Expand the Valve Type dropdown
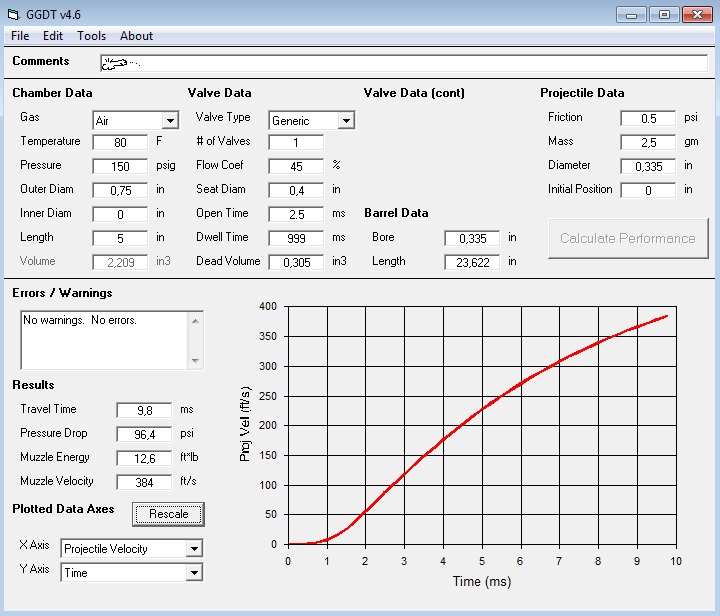Image resolution: width=720 pixels, height=616 pixels. pyautogui.click(x=346, y=121)
